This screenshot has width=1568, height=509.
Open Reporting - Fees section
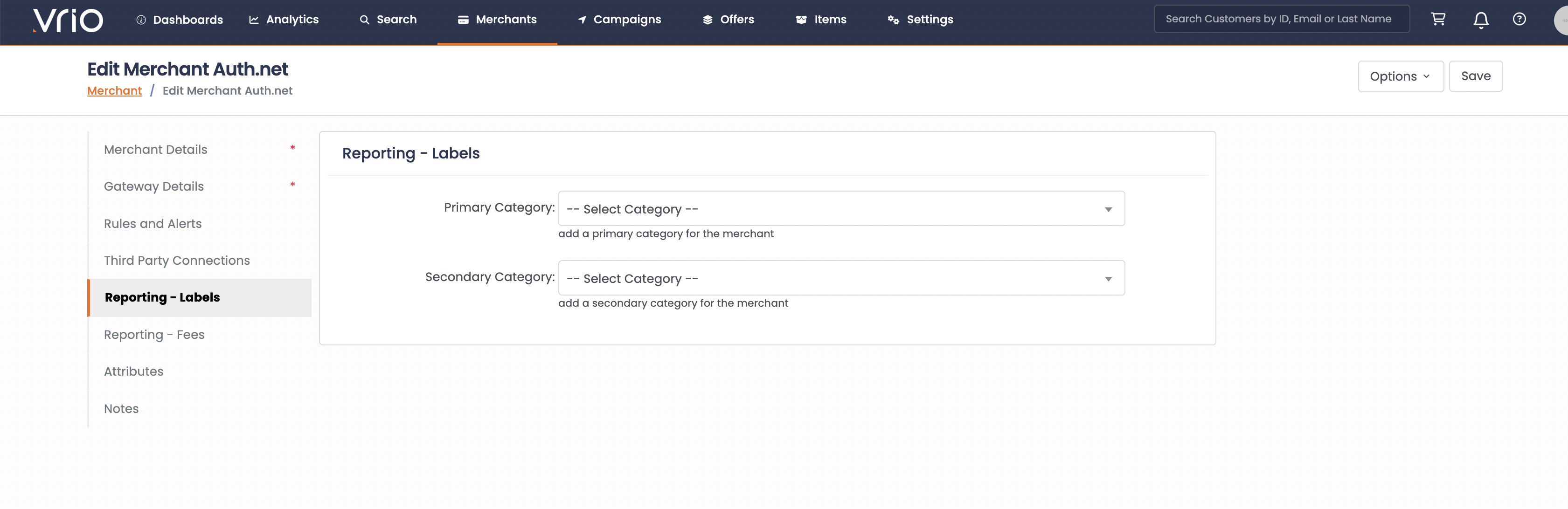(200, 335)
